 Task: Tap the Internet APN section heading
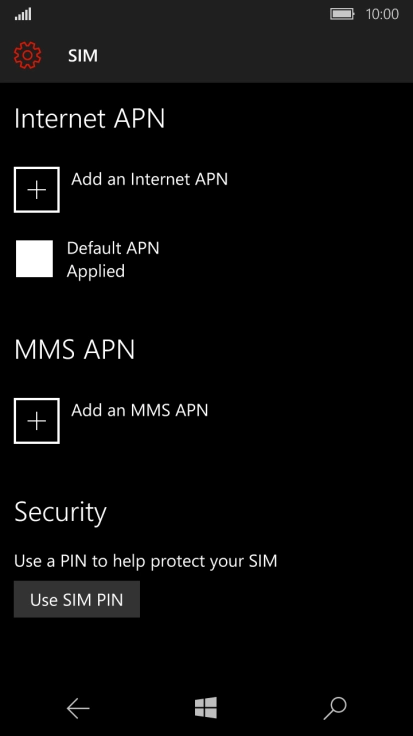click(90, 119)
